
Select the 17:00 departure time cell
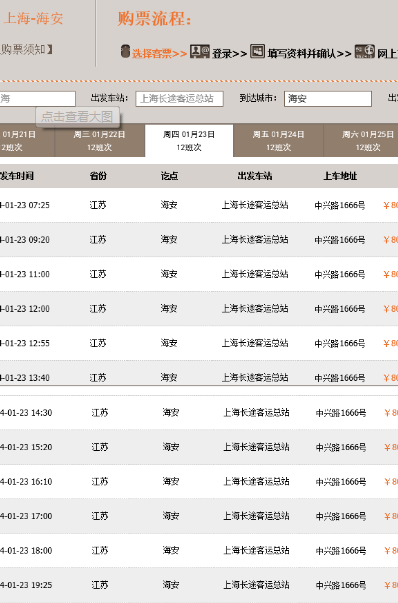[26, 516]
